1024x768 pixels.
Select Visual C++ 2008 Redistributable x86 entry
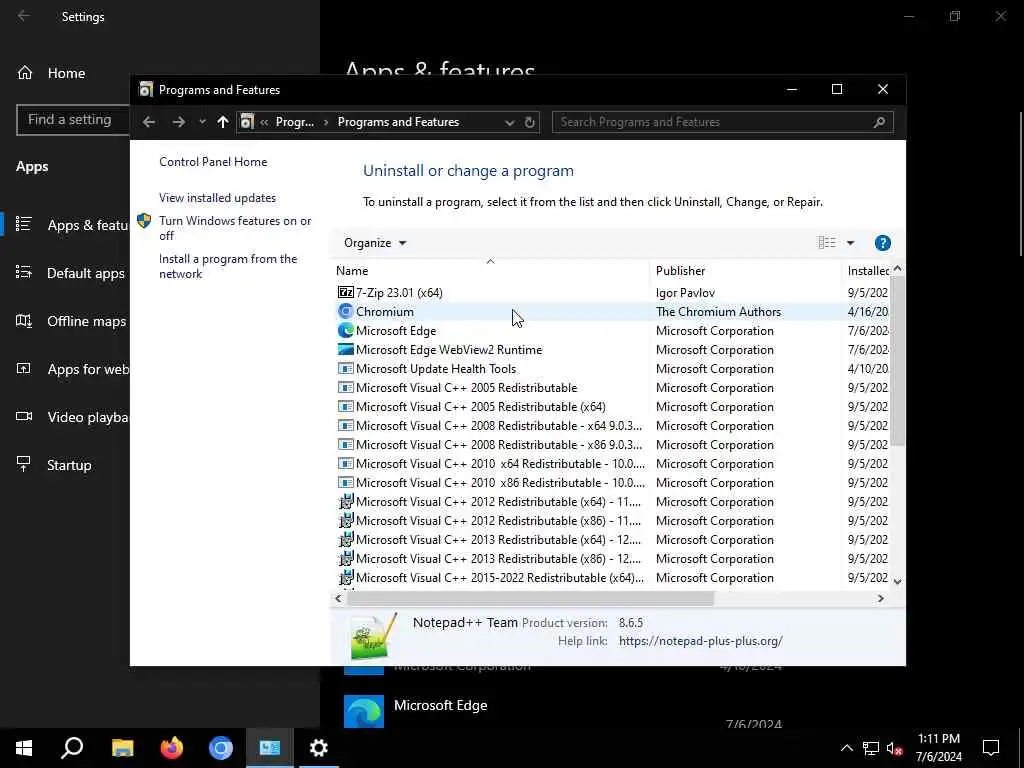pyautogui.click(x=499, y=444)
